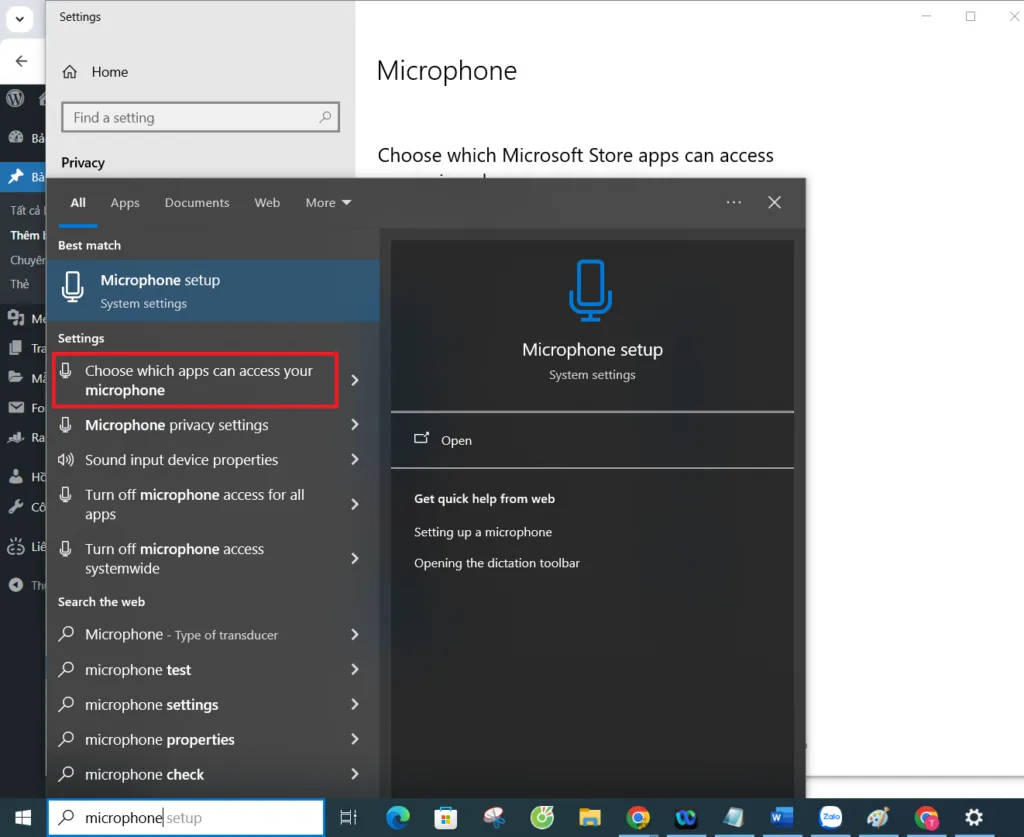Open the More dropdown in the search panel
Screen dimensions: 1024x837
coord(327,202)
